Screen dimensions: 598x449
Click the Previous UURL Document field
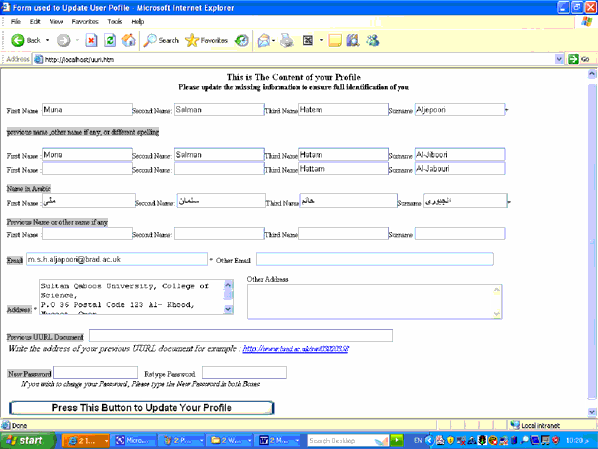pyautogui.click(x=241, y=336)
